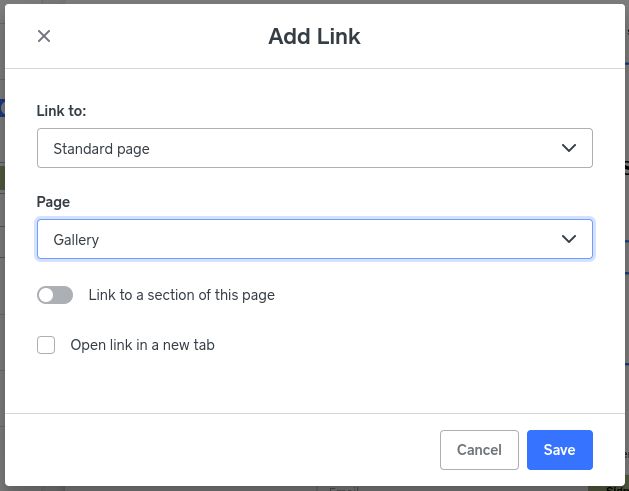This screenshot has height=491, width=629.
Task: Open the Gallery page dropdown
Action: click(x=314, y=239)
